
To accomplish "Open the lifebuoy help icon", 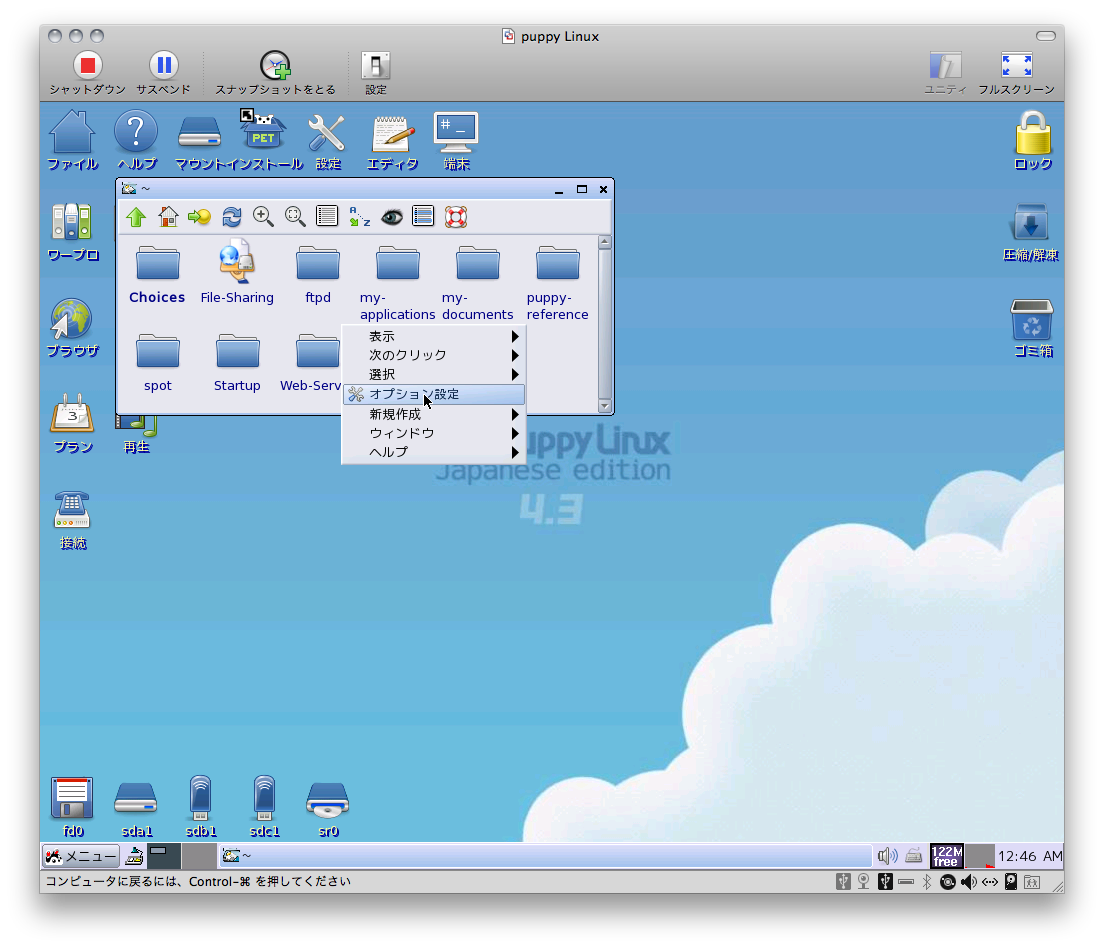I will [456, 217].
